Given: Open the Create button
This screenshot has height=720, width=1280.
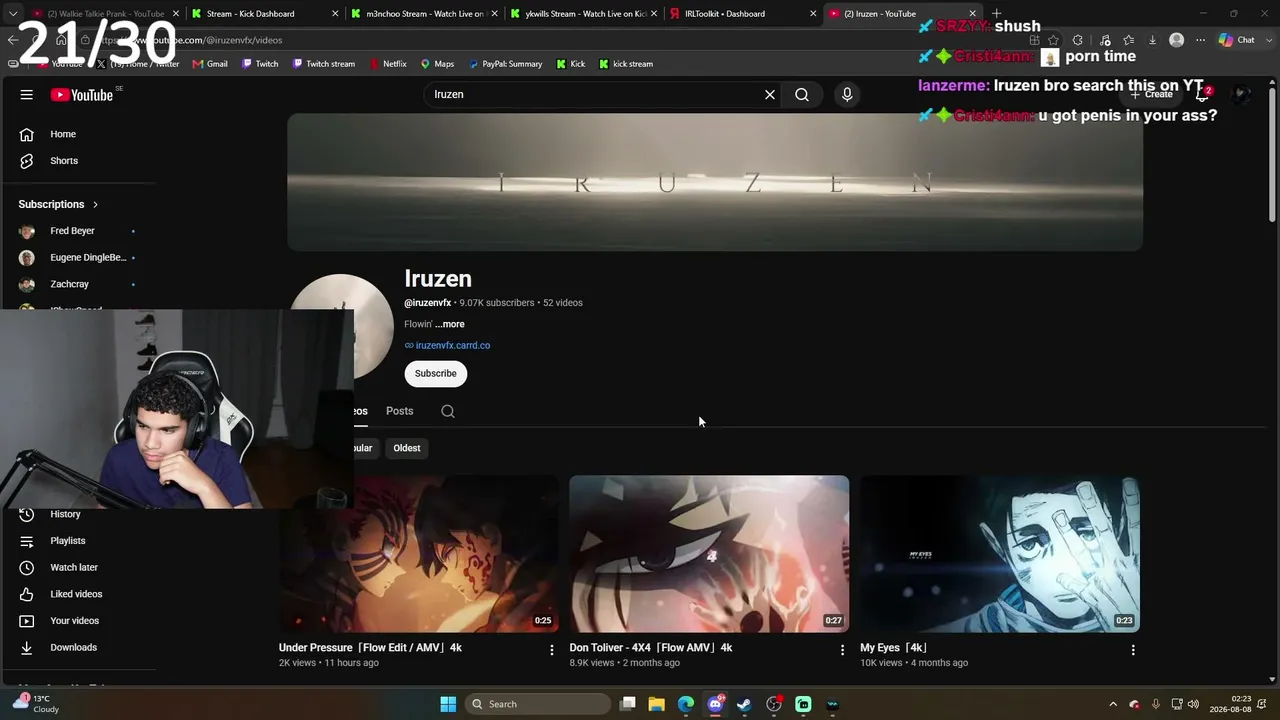Looking at the screenshot, I should point(1151,94).
